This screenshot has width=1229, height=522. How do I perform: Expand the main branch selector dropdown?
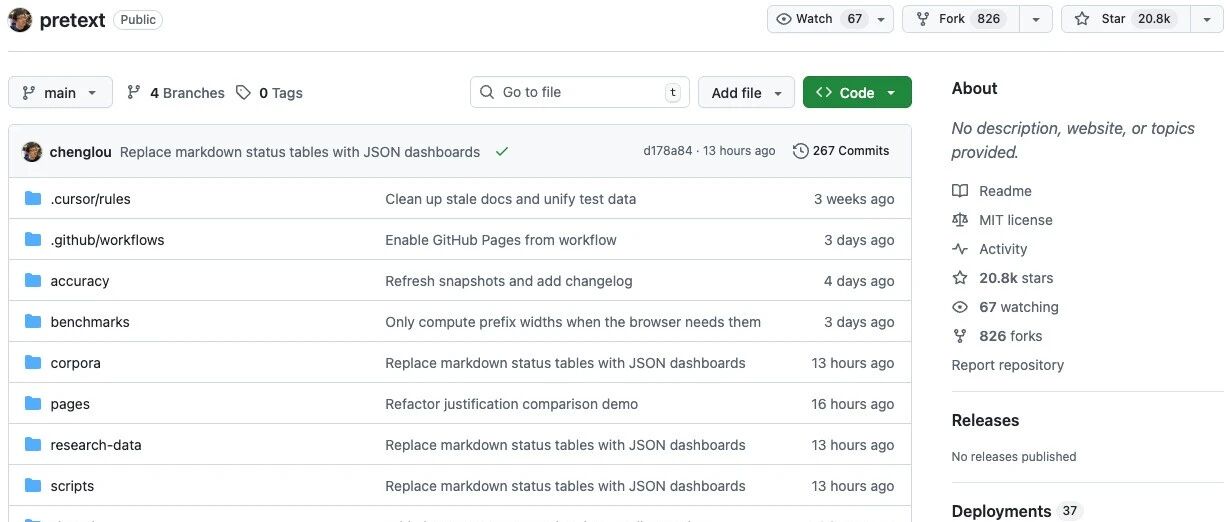pyautogui.click(x=60, y=93)
